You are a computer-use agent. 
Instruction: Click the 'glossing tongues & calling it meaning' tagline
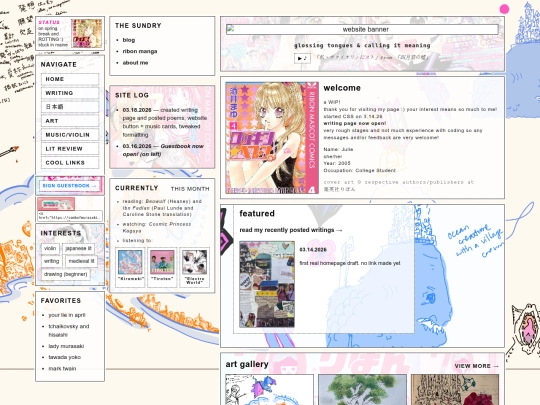(362, 45)
